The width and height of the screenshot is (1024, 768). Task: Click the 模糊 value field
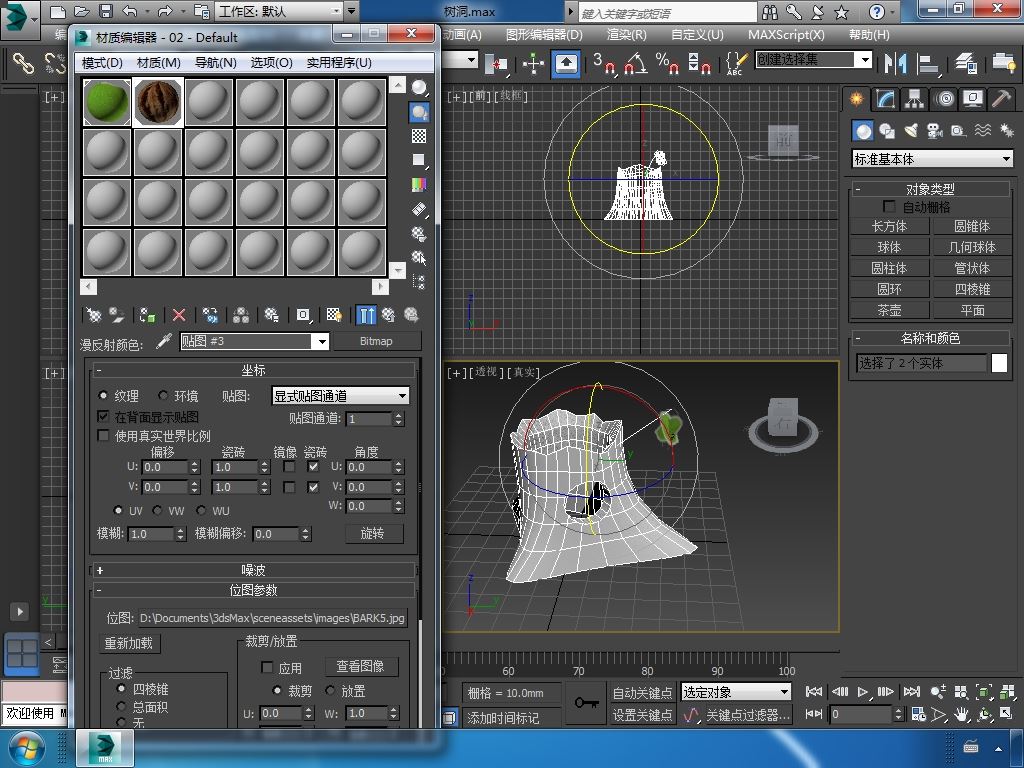pos(152,534)
